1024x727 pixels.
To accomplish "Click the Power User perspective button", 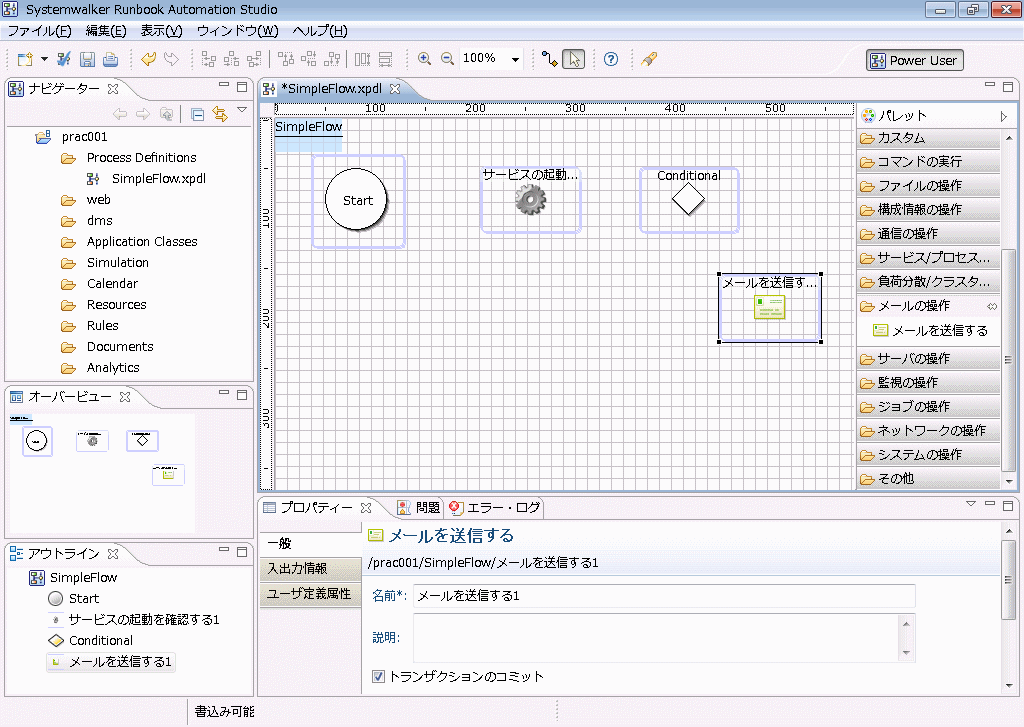I will [x=915, y=61].
